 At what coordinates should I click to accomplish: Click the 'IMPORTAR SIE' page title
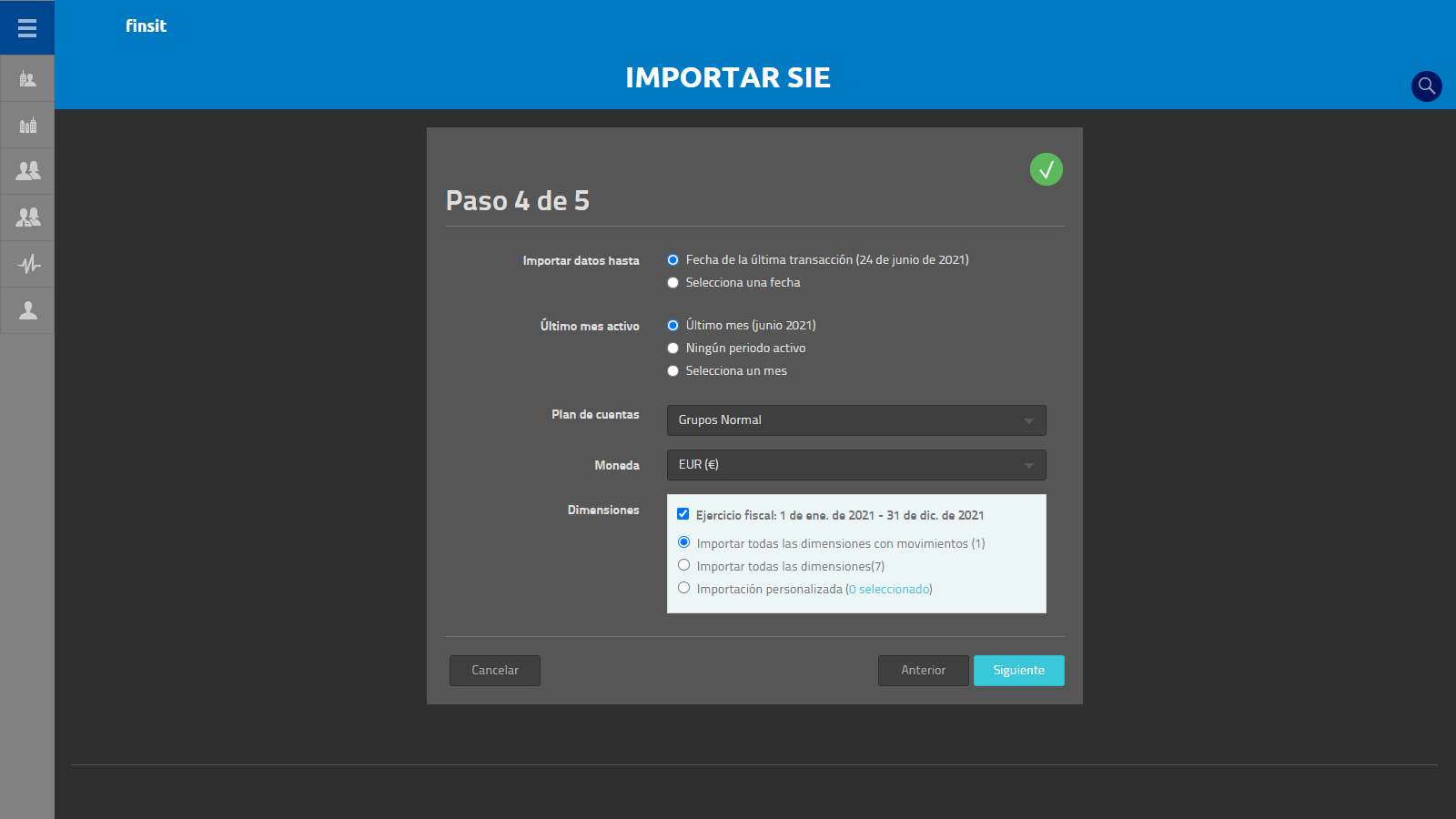728,78
